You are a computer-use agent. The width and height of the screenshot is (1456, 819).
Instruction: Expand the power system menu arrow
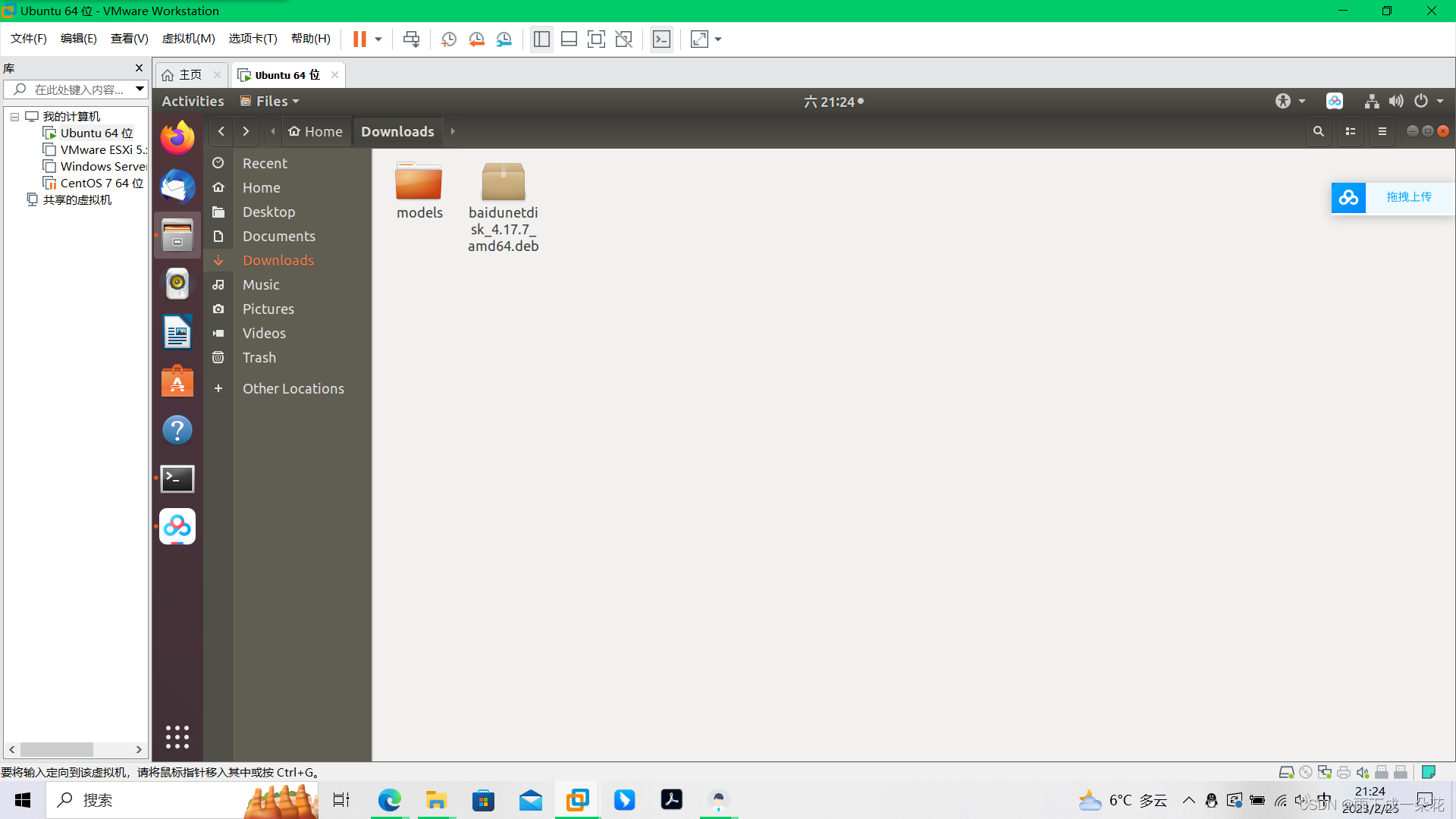click(1440, 101)
